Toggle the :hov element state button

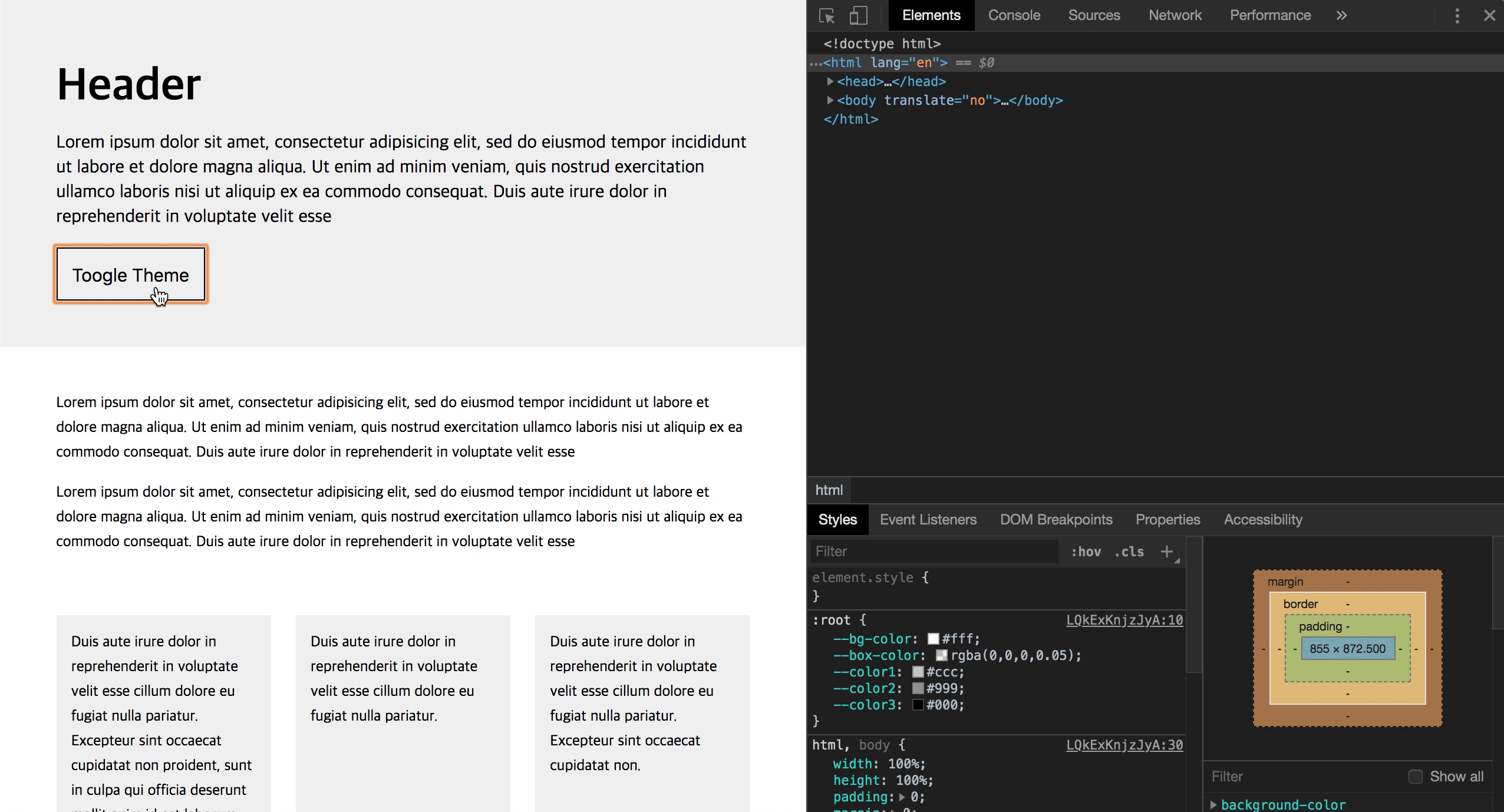click(x=1086, y=552)
